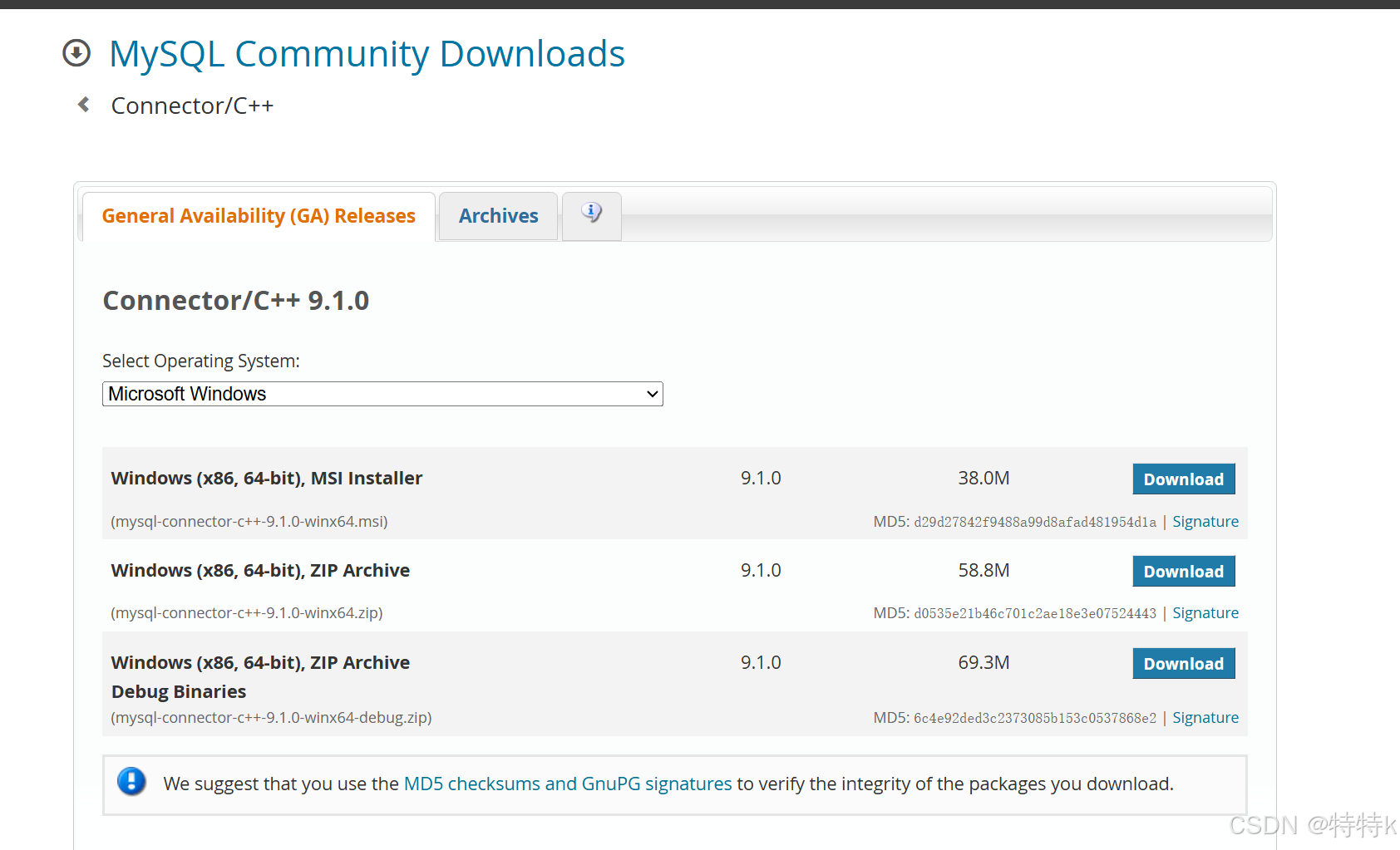This screenshot has height=850, width=1400.
Task: Click the download circle icon beside page title
Action: pos(76,53)
